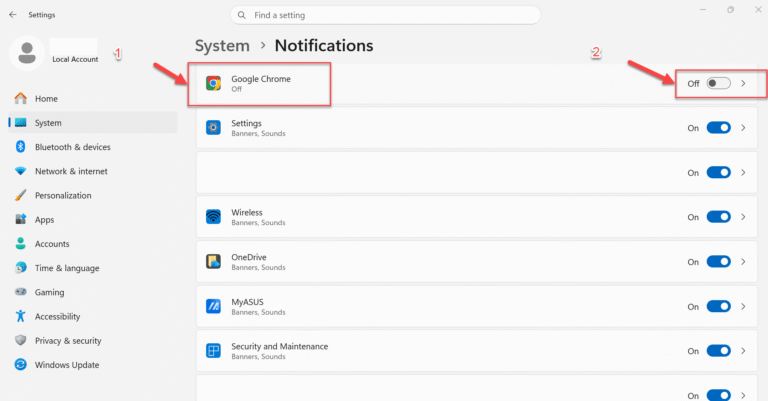Click the Wireless row title
The image size is (768, 401).
247,212
